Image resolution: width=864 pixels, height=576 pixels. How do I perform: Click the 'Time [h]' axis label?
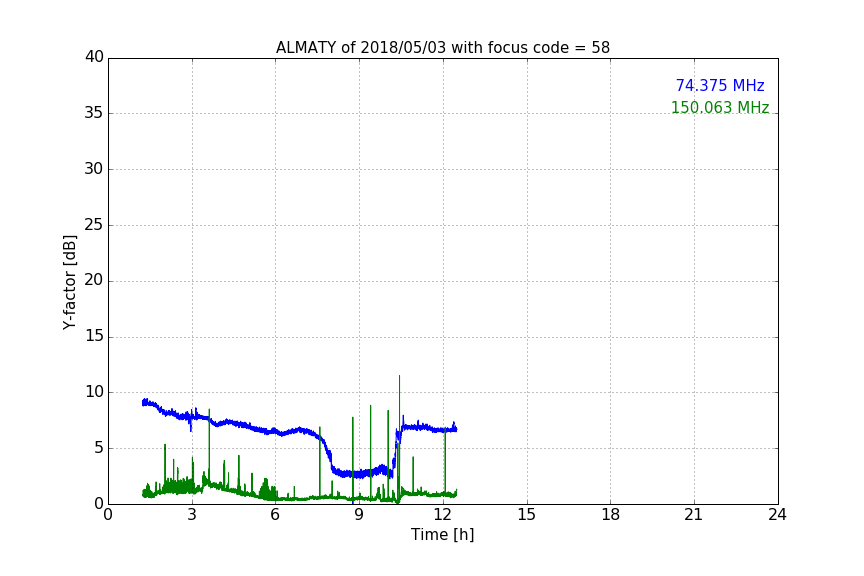pyautogui.click(x=442, y=534)
